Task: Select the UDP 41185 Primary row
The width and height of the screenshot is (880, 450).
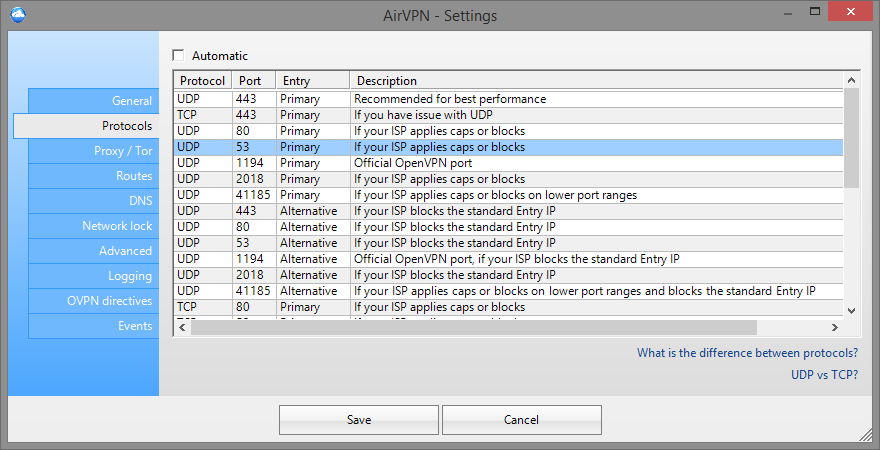Action: [x=508, y=195]
